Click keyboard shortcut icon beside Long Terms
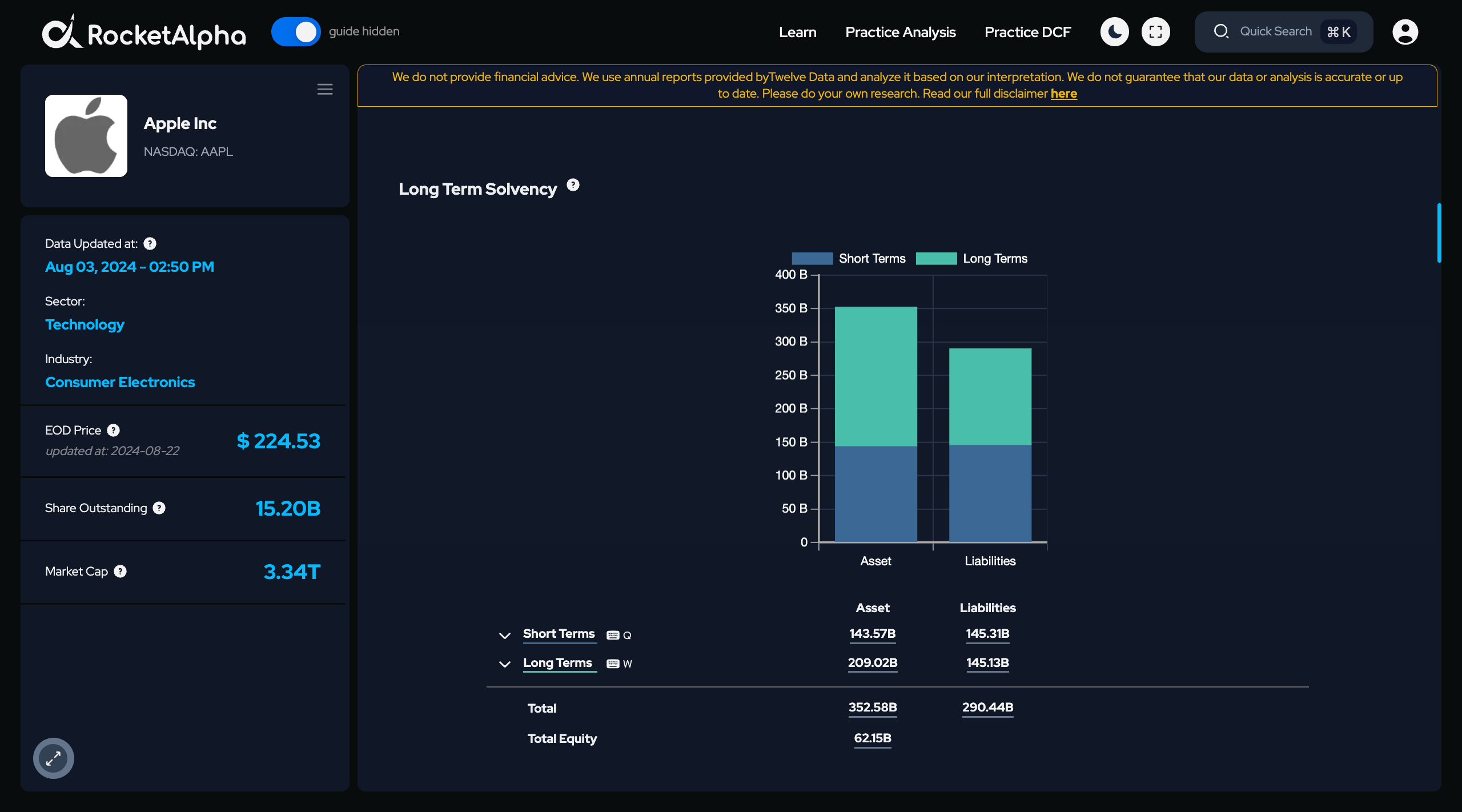This screenshot has height=812, width=1462. click(x=613, y=664)
